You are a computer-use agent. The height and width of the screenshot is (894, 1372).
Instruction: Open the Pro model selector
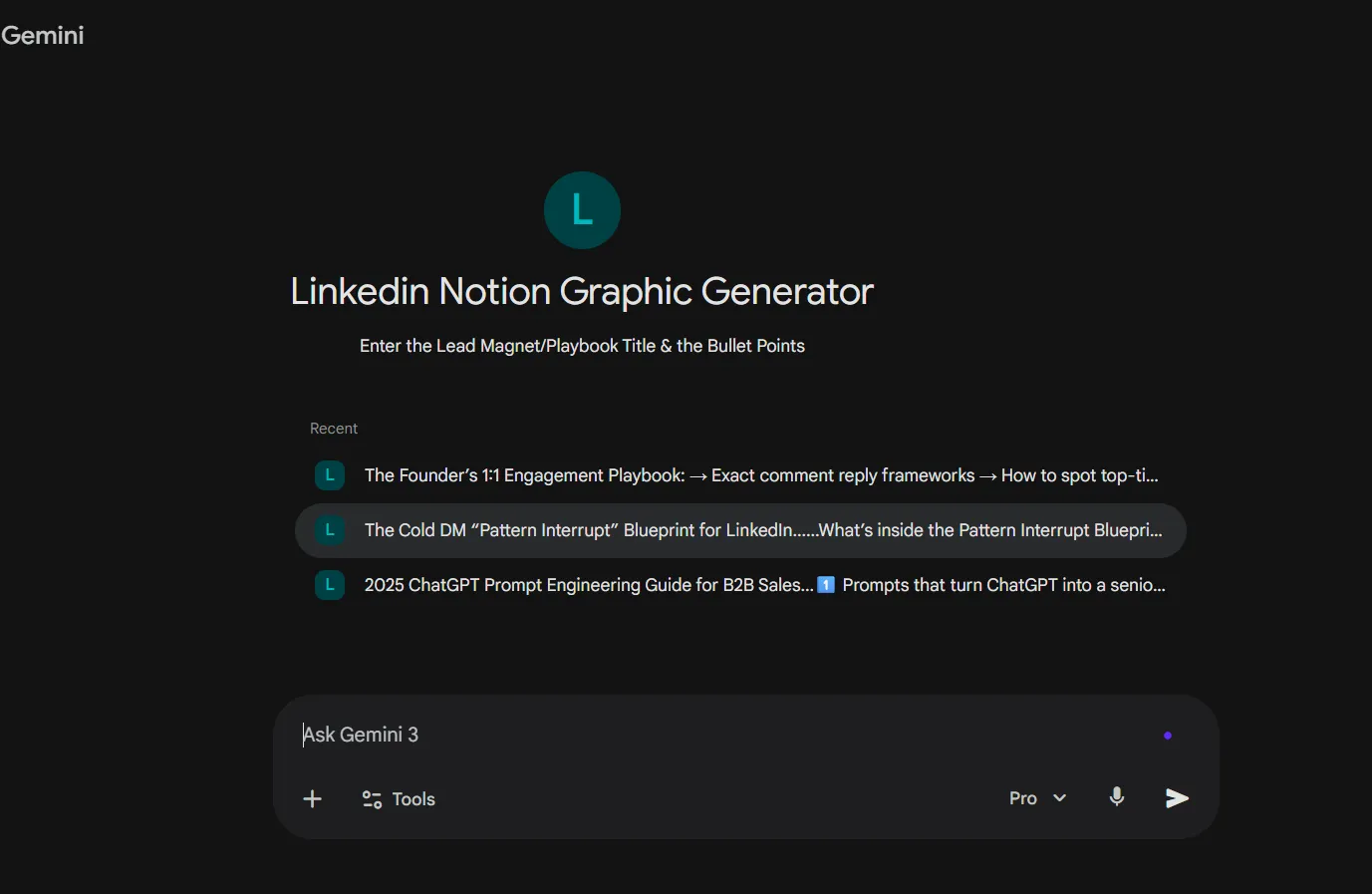[x=1023, y=798]
